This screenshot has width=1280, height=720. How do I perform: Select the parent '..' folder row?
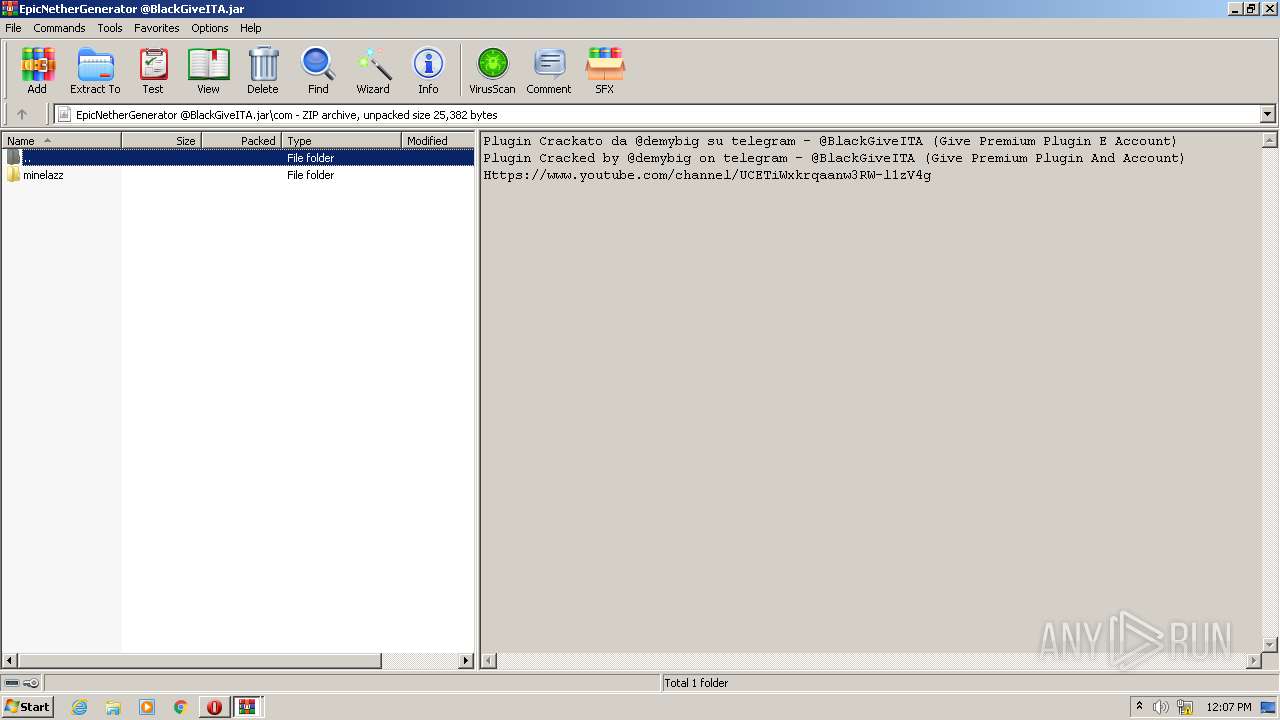coord(238,158)
